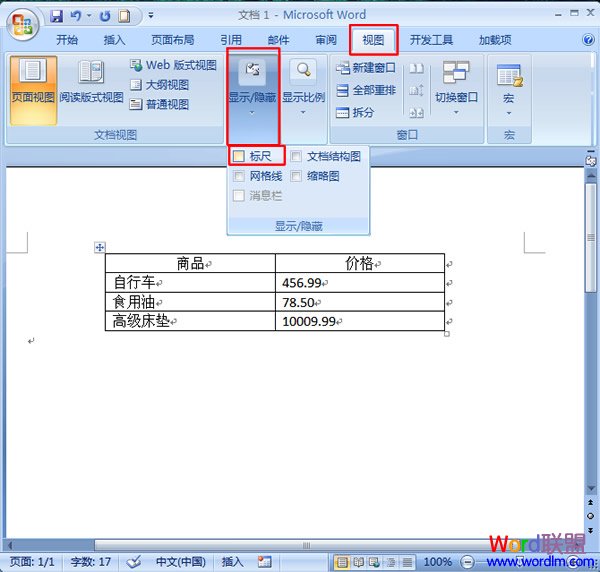600x572 pixels.
Task: Click 页面: 1/1 status bar indicator
Action: coord(33,562)
